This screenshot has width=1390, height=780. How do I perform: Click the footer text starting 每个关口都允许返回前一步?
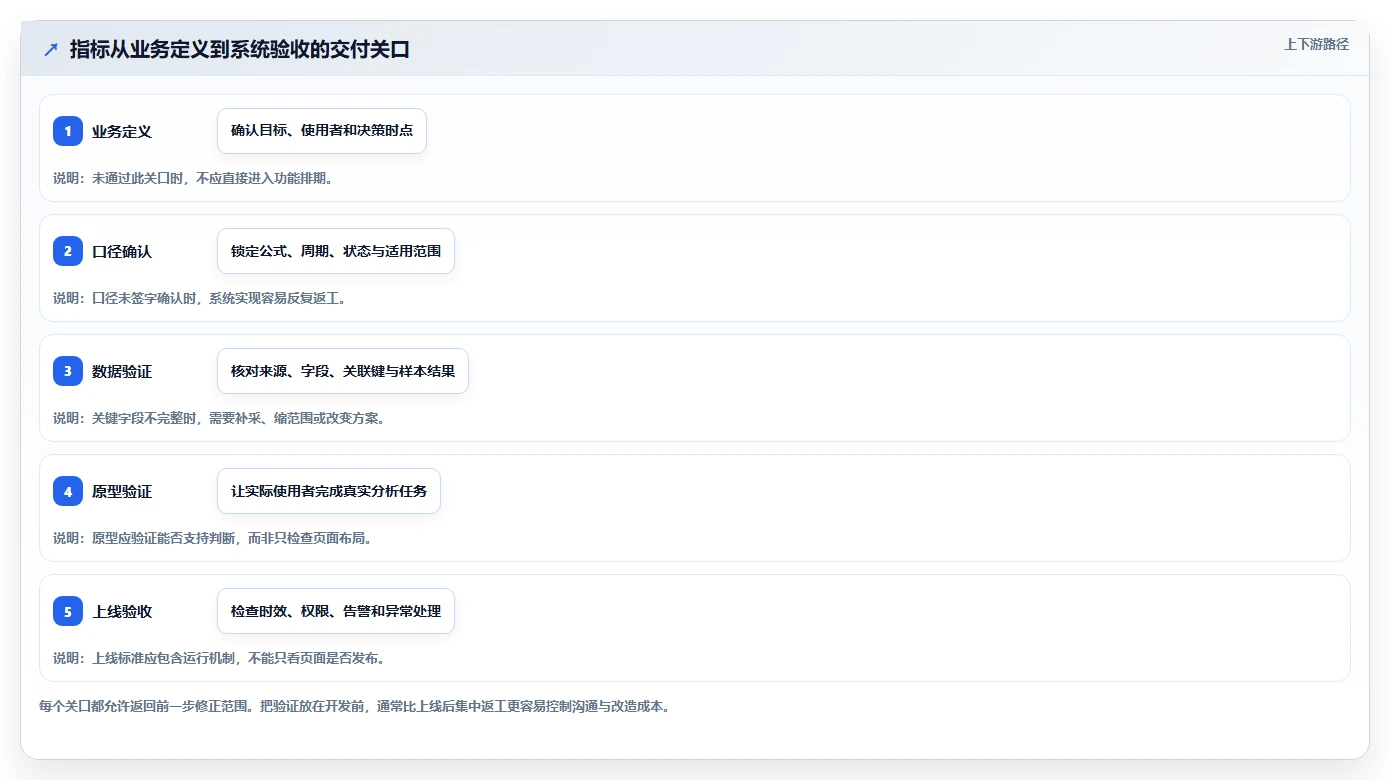(x=354, y=706)
